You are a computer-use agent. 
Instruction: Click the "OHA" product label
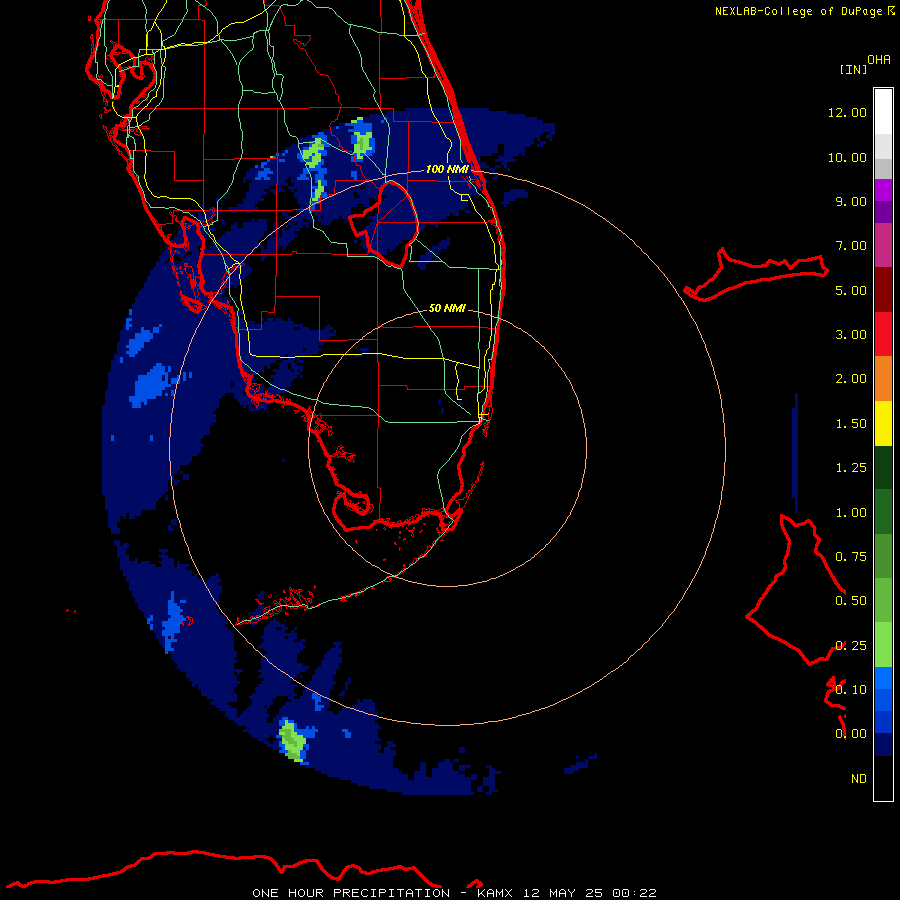click(879, 60)
